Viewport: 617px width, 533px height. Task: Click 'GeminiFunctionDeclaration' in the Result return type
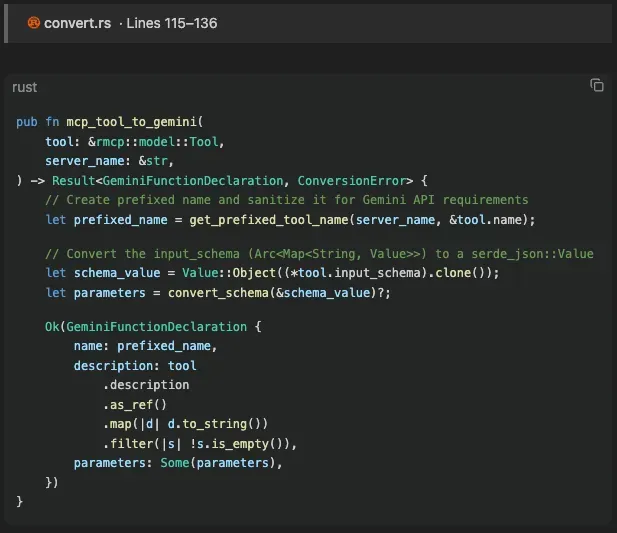[x=193, y=181]
